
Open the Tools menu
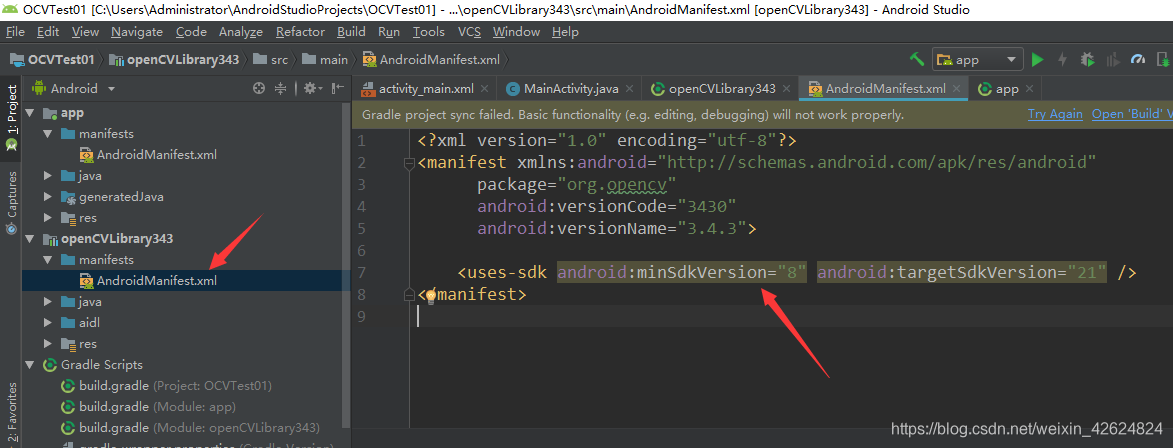(429, 31)
